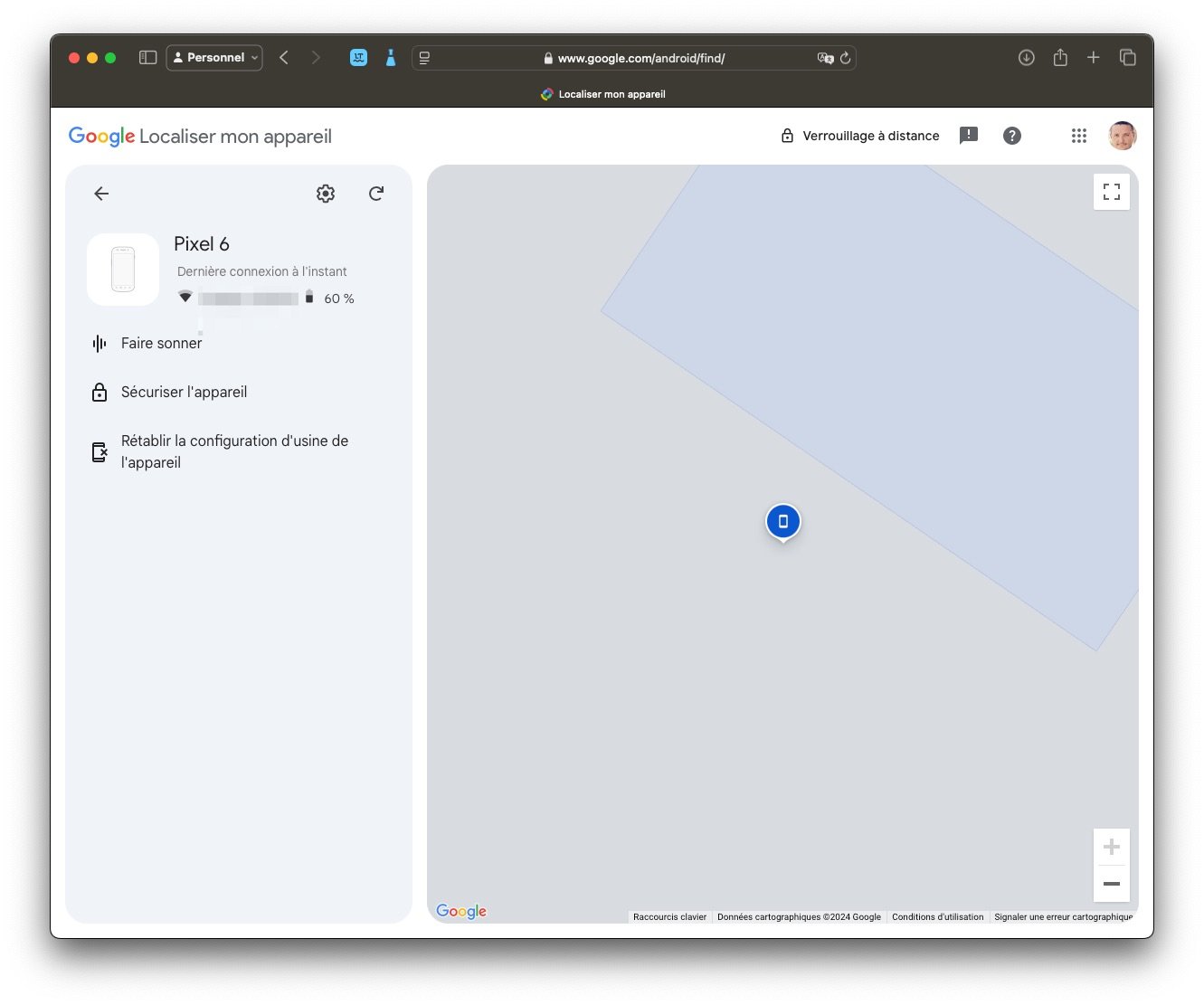Enter fullscreen map view
Image resolution: width=1204 pixels, height=1005 pixels.
point(1112,192)
